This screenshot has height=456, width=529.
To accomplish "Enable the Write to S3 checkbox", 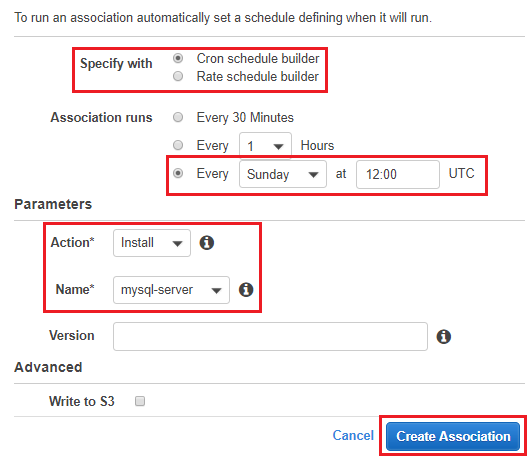I will coord(140,401).
